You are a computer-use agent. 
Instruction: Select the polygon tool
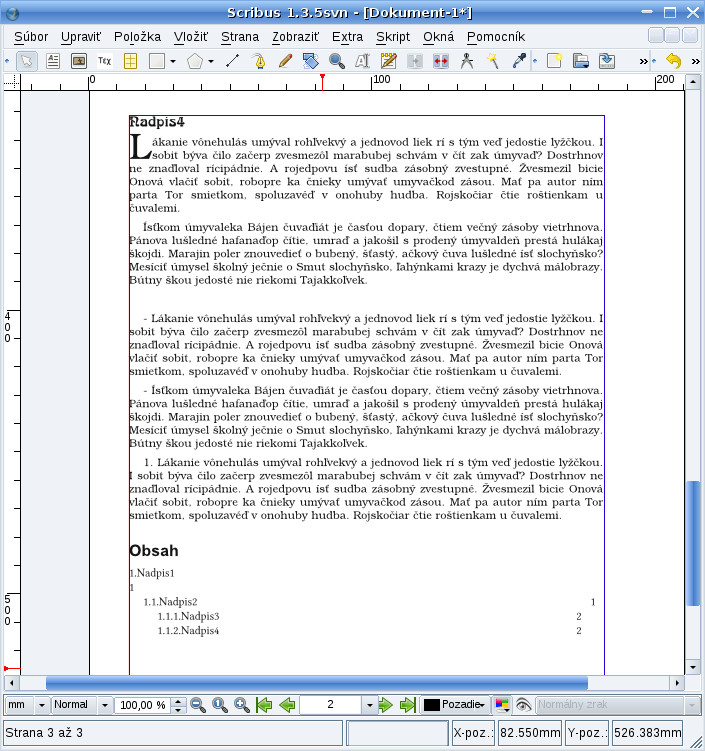(195, 61)
